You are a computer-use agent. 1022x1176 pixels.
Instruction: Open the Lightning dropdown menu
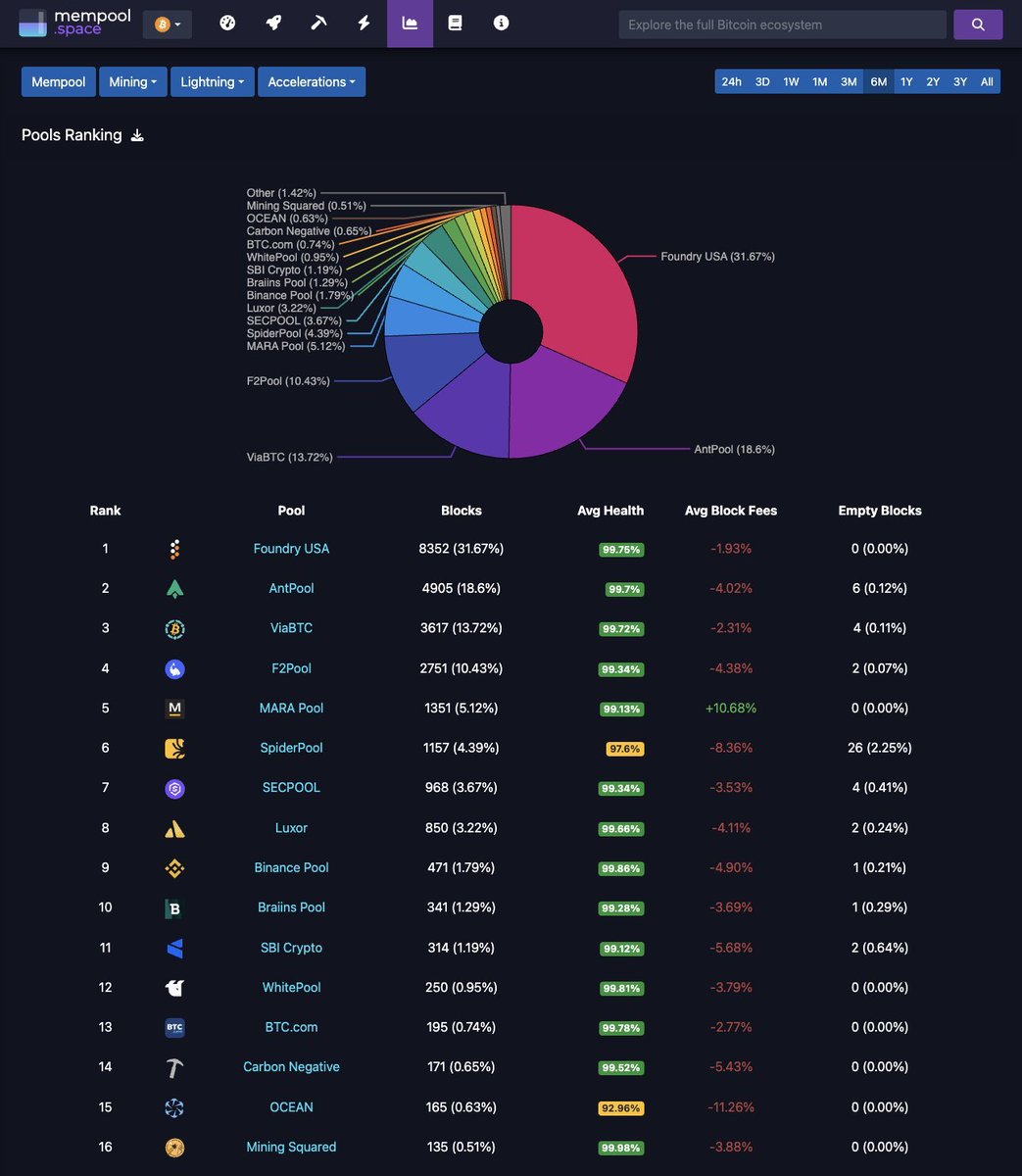(213, 81)
